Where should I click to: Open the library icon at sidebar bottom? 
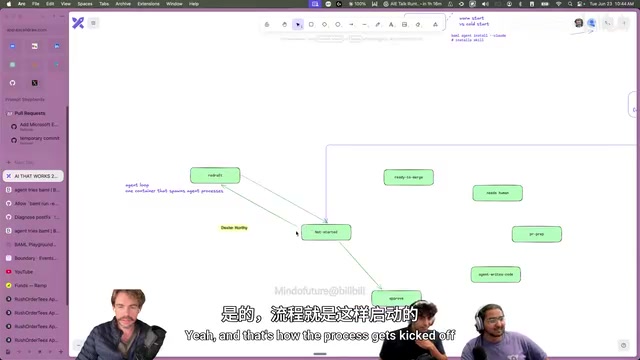coord(8,351)
